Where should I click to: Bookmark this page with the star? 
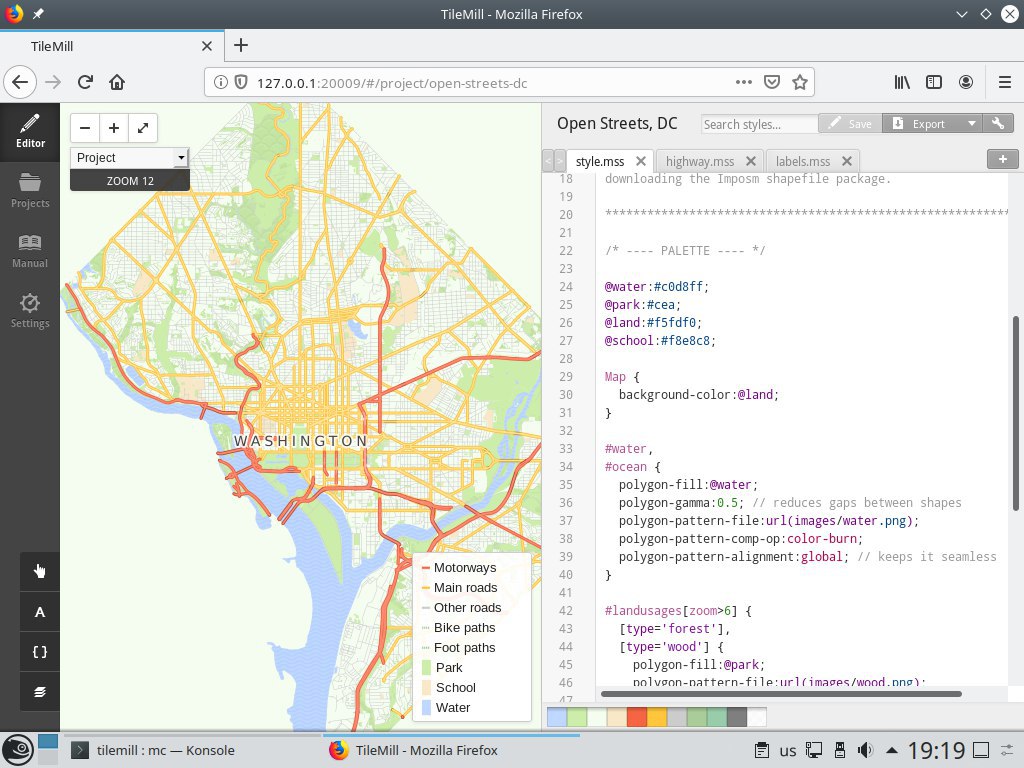tap(799, 82)
